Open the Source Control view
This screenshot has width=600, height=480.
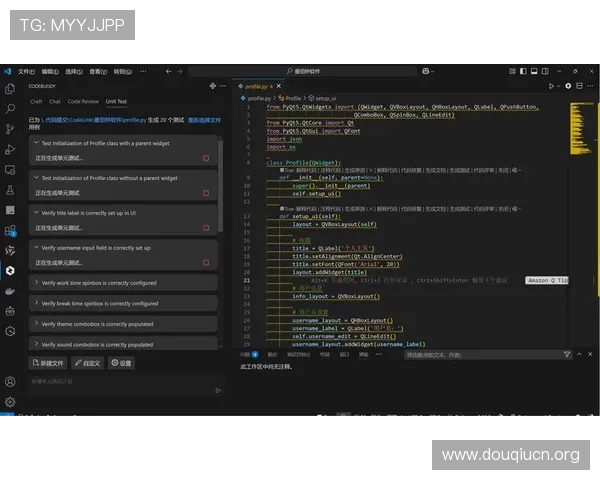pos(10,128)
